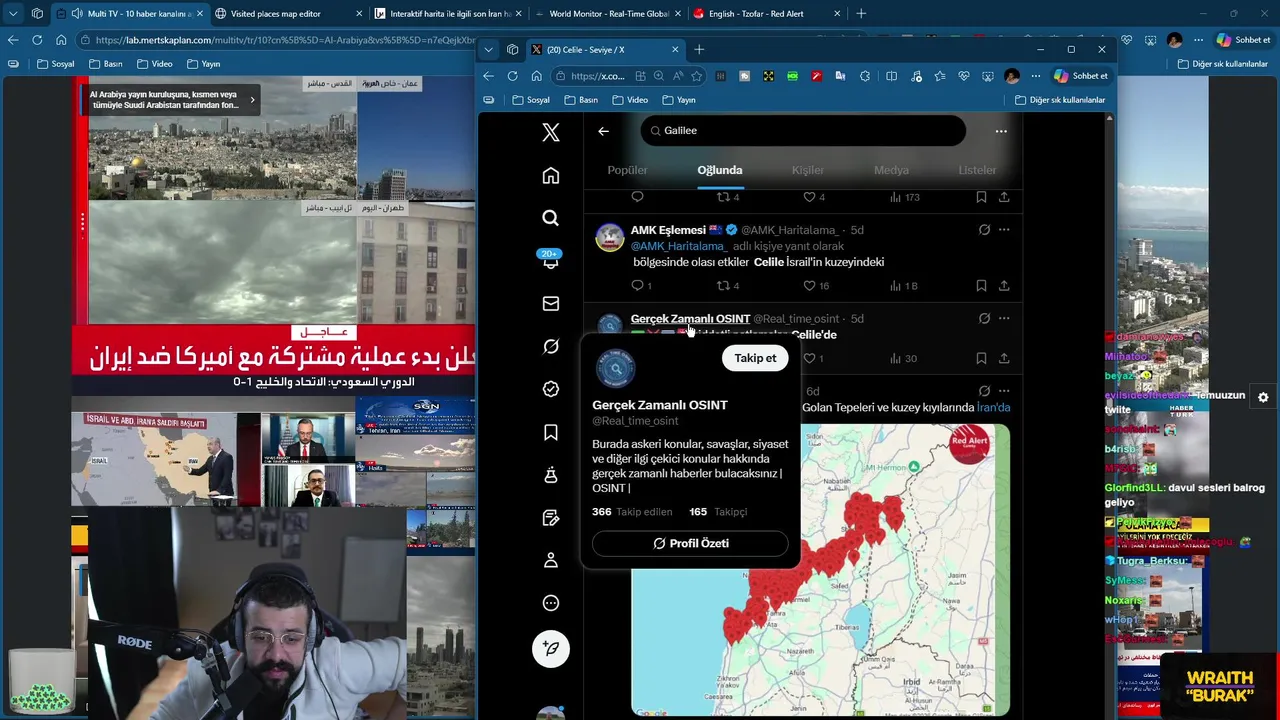This screenshot has width=1280, height=720.
Task: Close the Celile - Seviye / X tab
Action: pyautogui.click(x=675, y=50)
